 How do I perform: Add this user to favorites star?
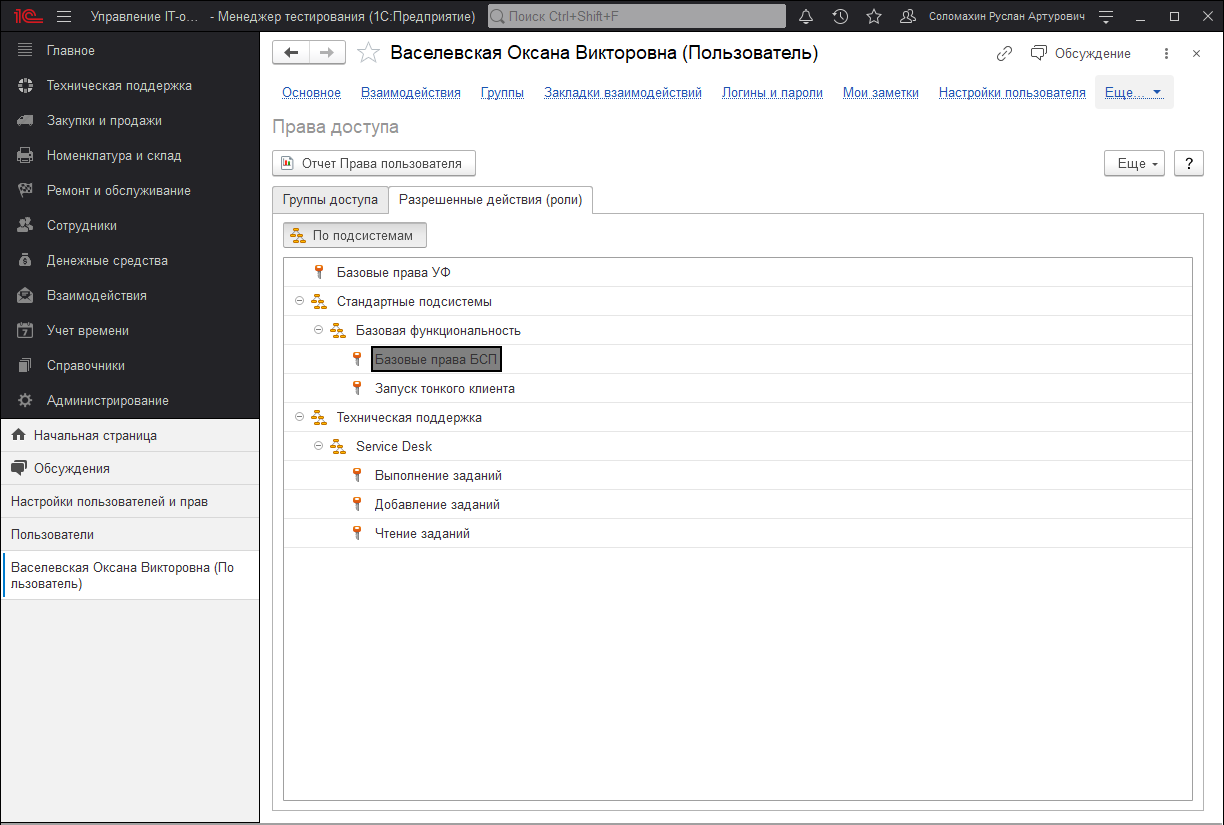click(368, 53)
